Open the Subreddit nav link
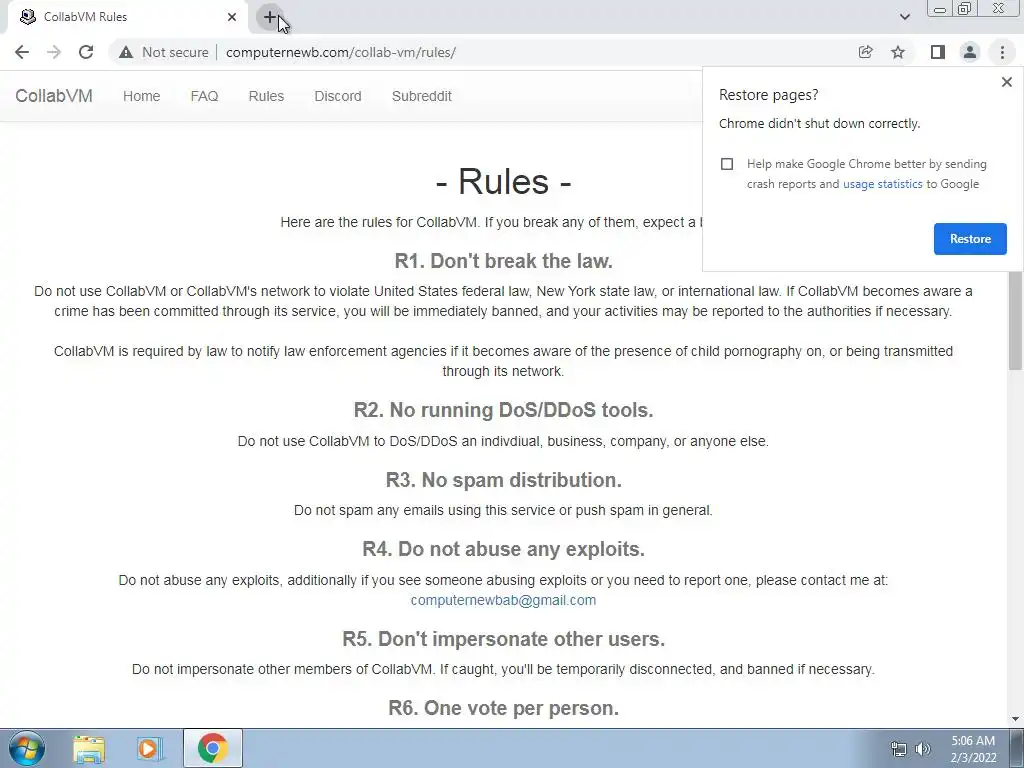This screenshot has width=1024, height=768. tap(422, 96)
